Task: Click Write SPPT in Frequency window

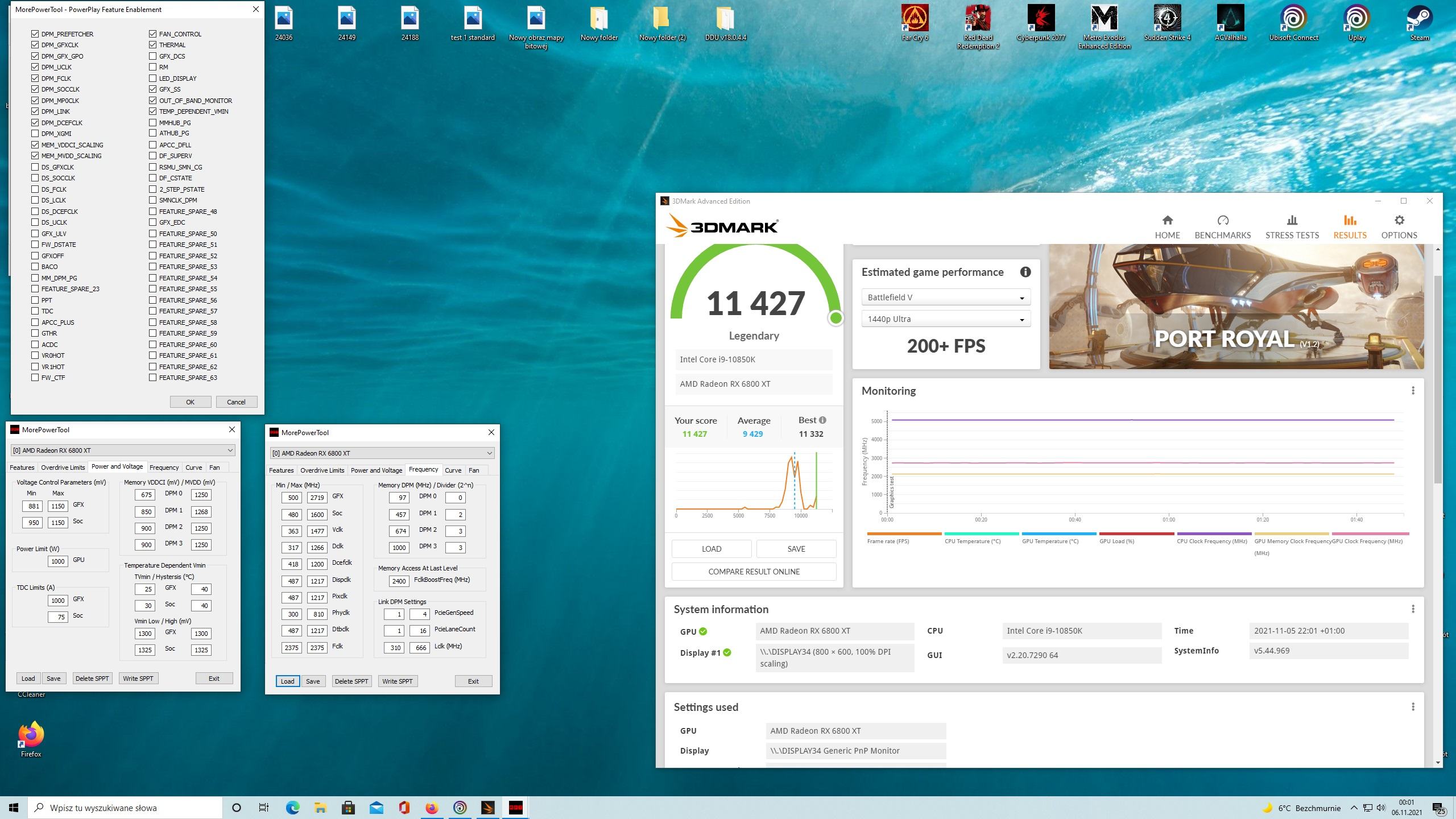Action: click(398, 681)
